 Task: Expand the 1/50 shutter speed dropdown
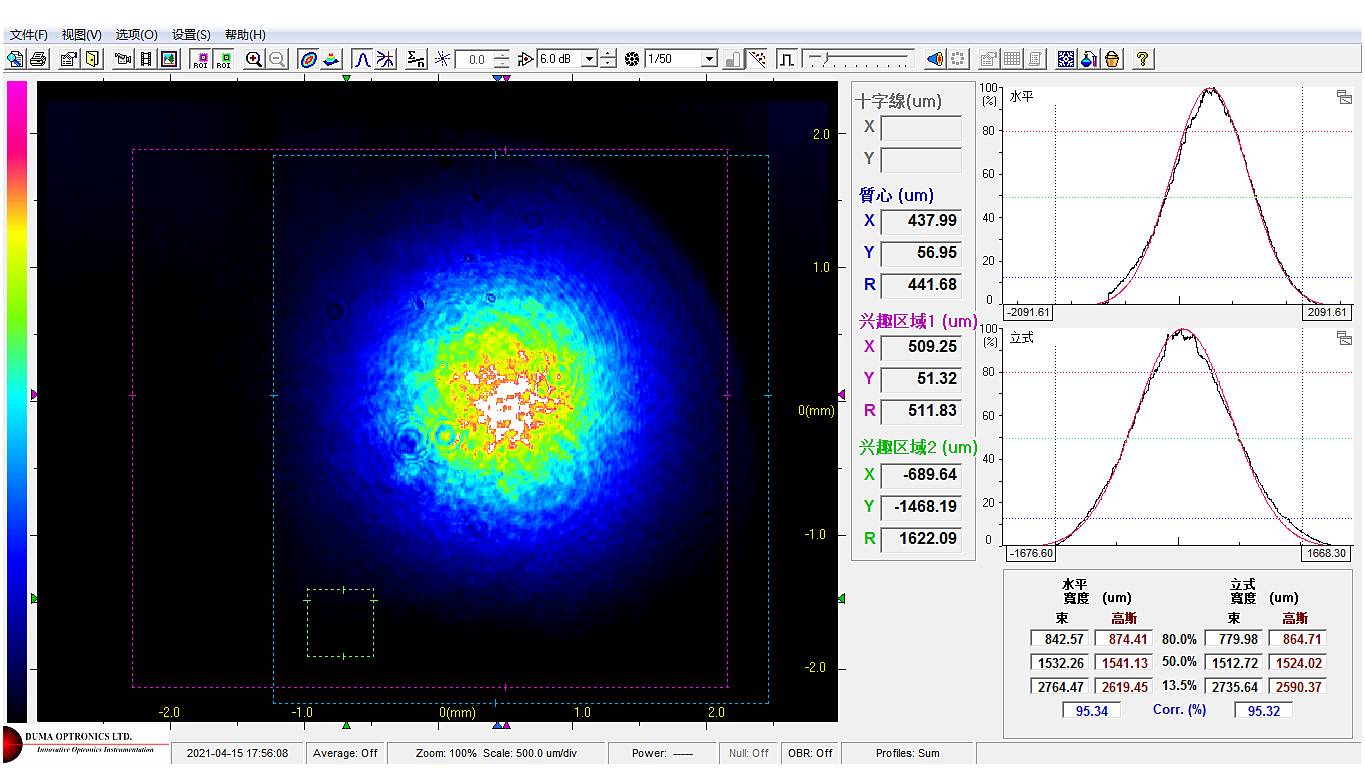(x=709, y=59)
